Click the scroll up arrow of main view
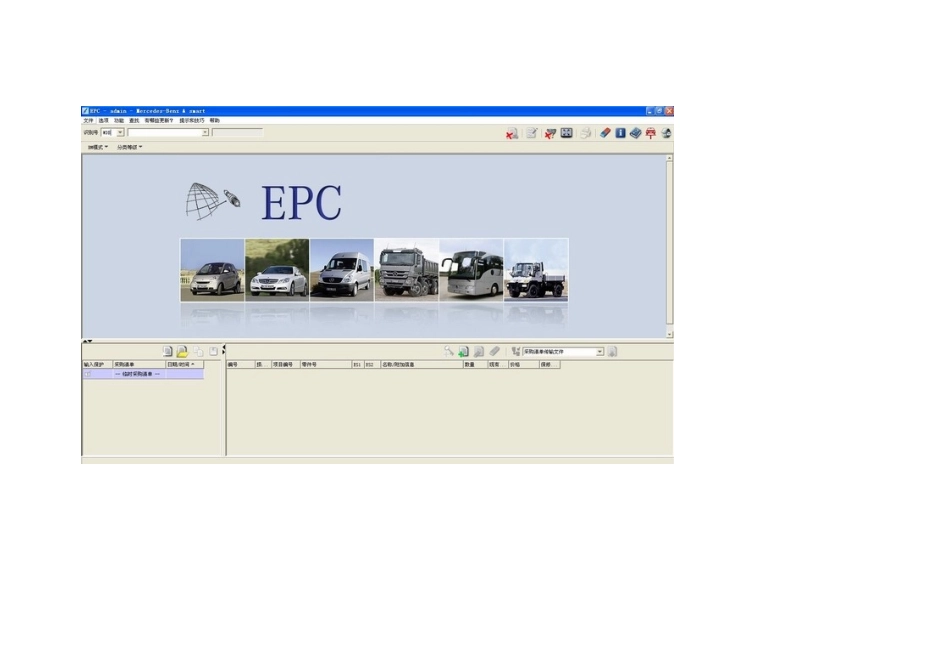The height and width of the screenshot is (672, 950). 669,158
